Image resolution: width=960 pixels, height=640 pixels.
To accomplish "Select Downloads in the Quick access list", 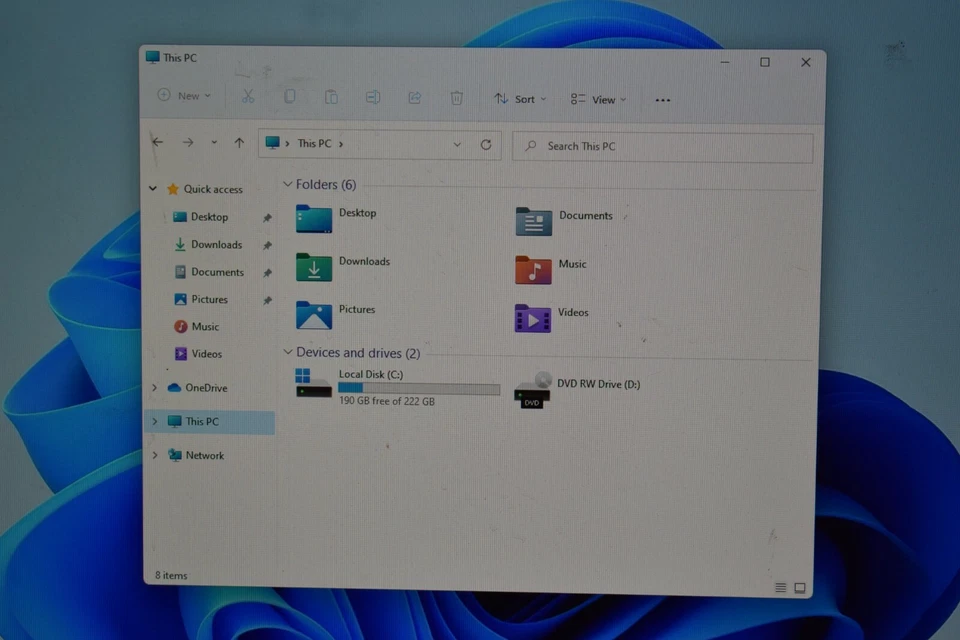I will (x=216, y=244).
